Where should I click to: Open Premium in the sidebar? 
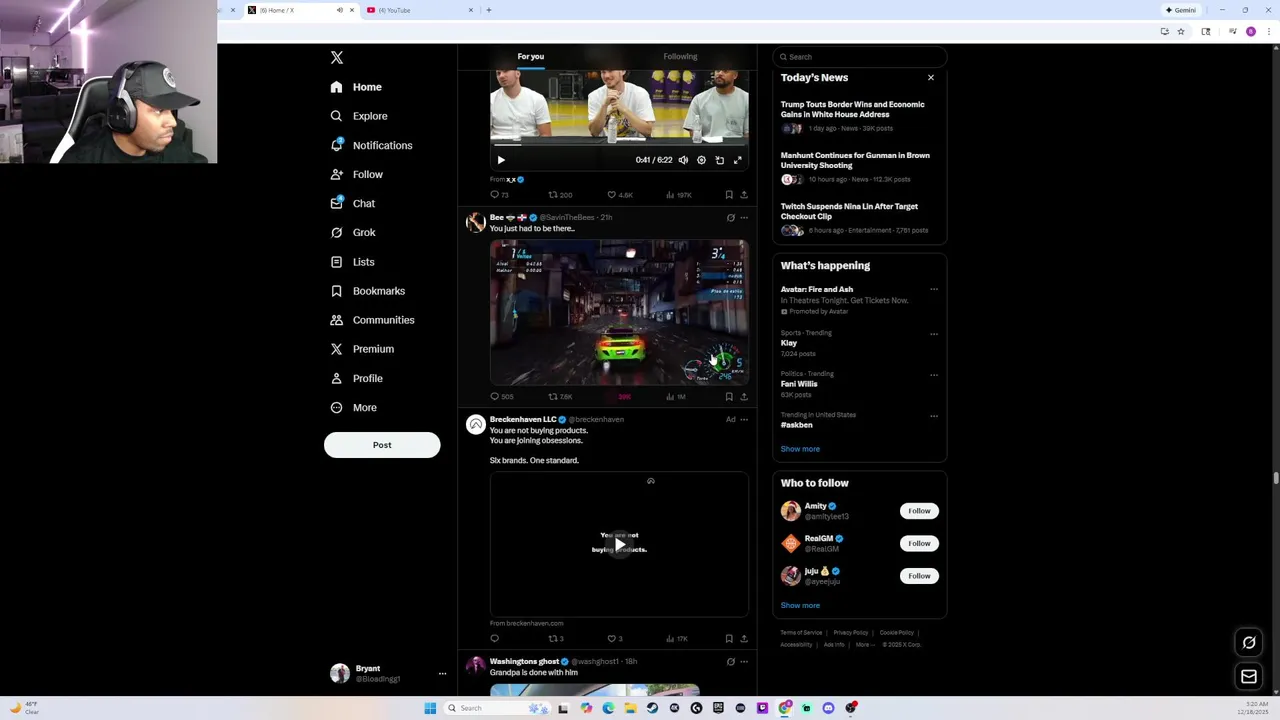(x=362, y=349)
